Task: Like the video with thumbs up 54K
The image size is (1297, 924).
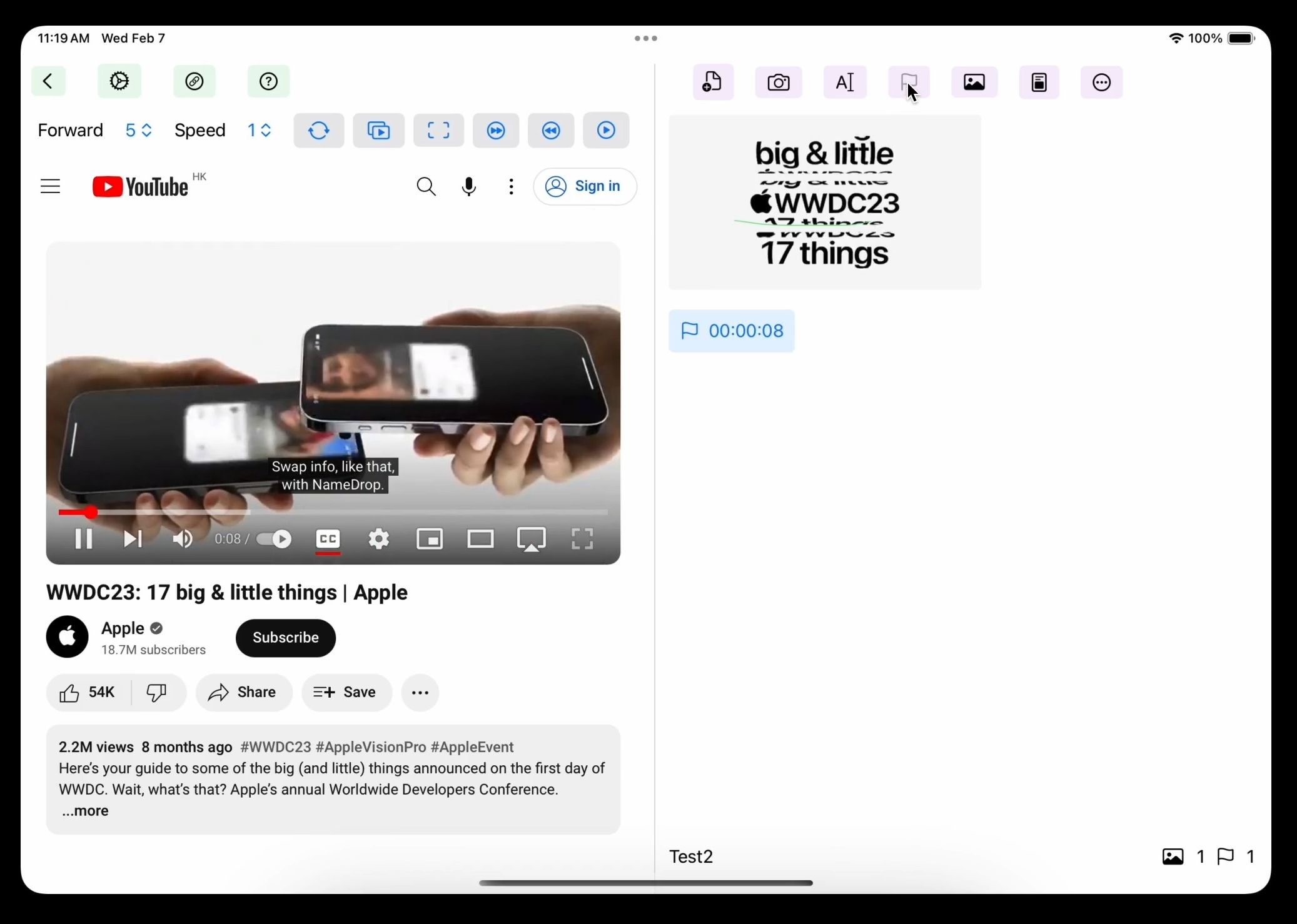Action: click(88, 693)
